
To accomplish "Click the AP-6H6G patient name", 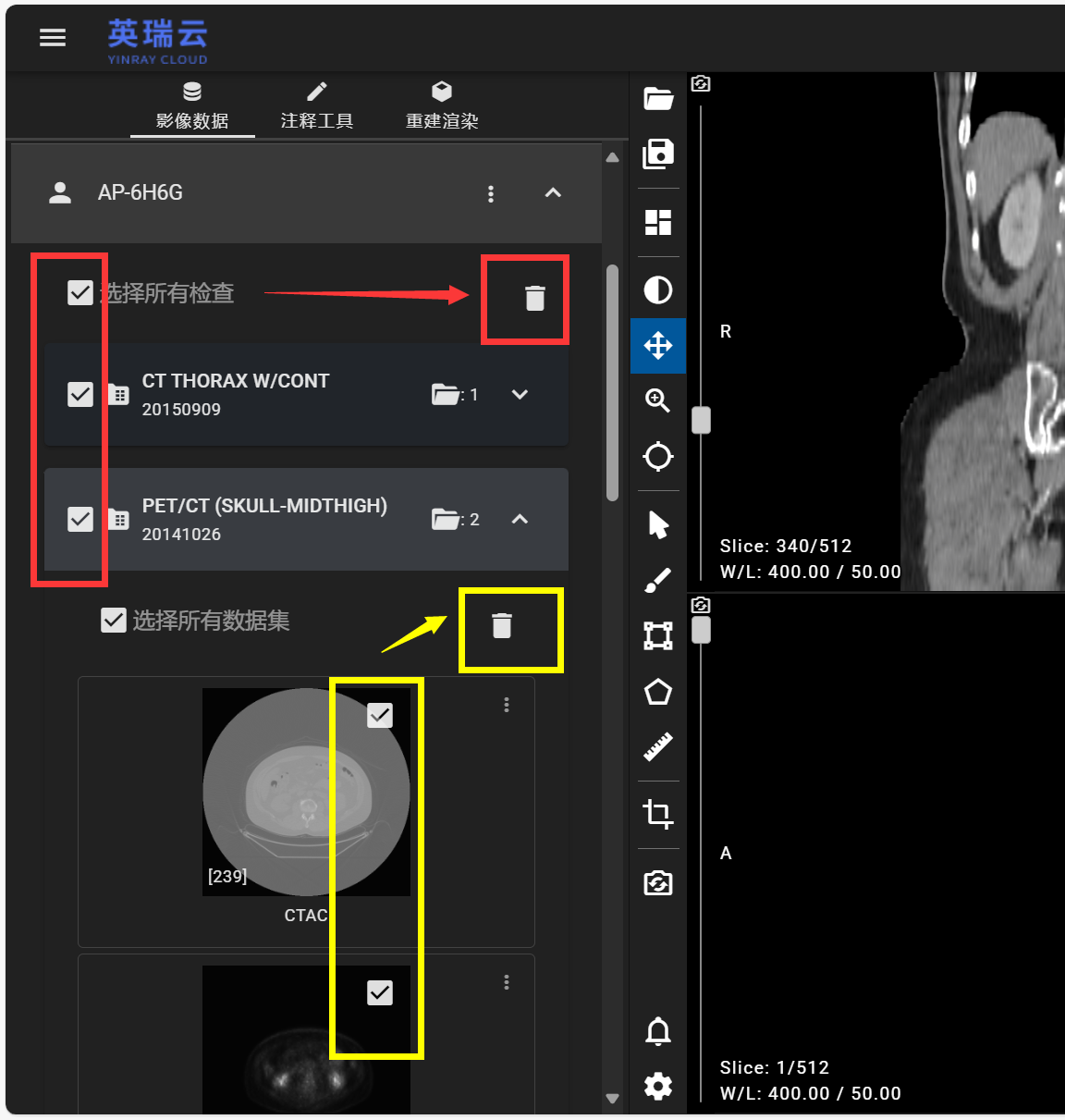I will click(x=141, y=192).
